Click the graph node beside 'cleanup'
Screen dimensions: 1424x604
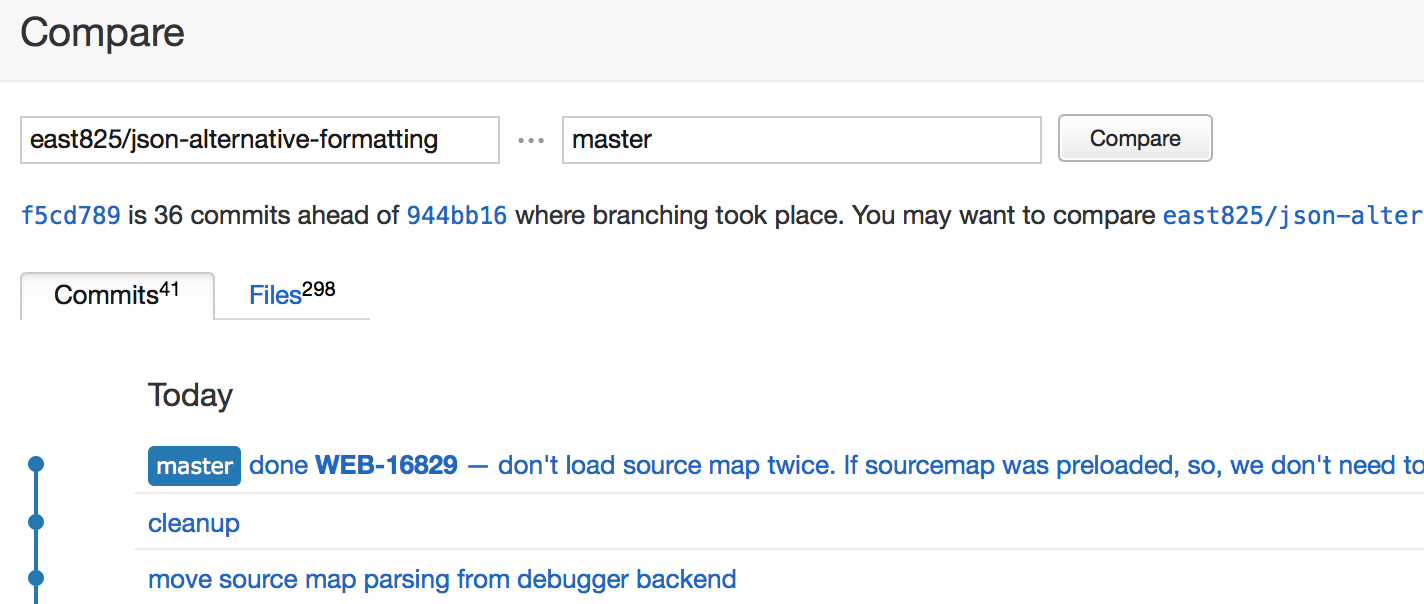coord(36,521)
